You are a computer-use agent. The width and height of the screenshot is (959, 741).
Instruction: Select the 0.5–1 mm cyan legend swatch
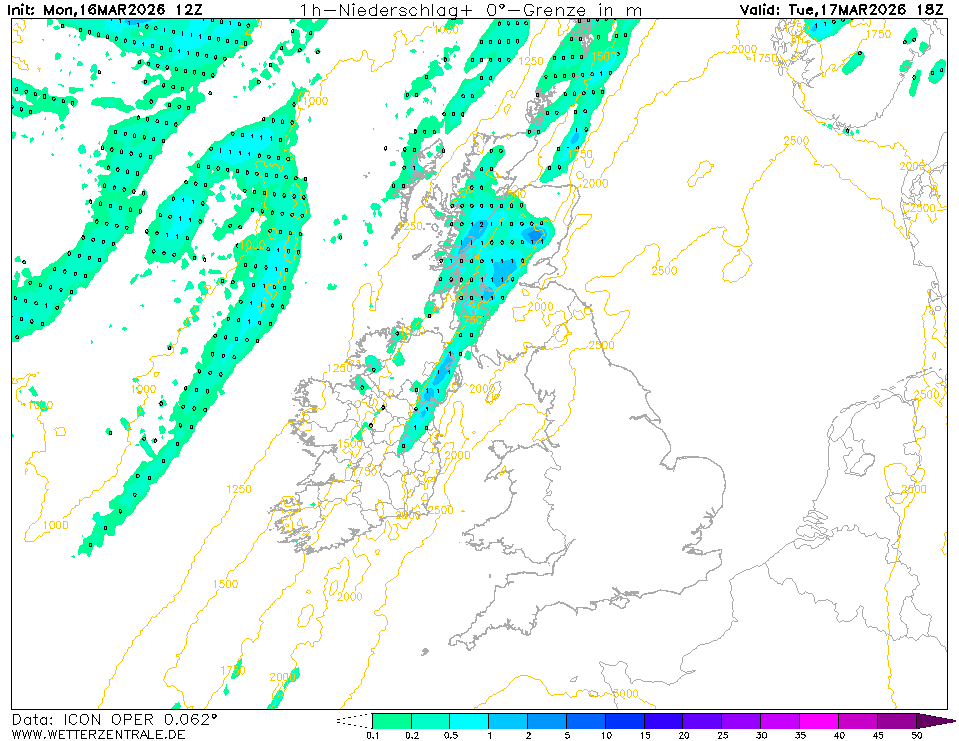click(x=469, y=720)
